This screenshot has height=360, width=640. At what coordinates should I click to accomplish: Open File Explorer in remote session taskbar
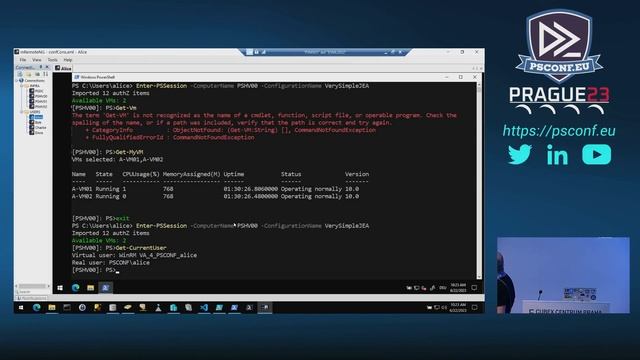pyautogui.click(x=91, y=288)
